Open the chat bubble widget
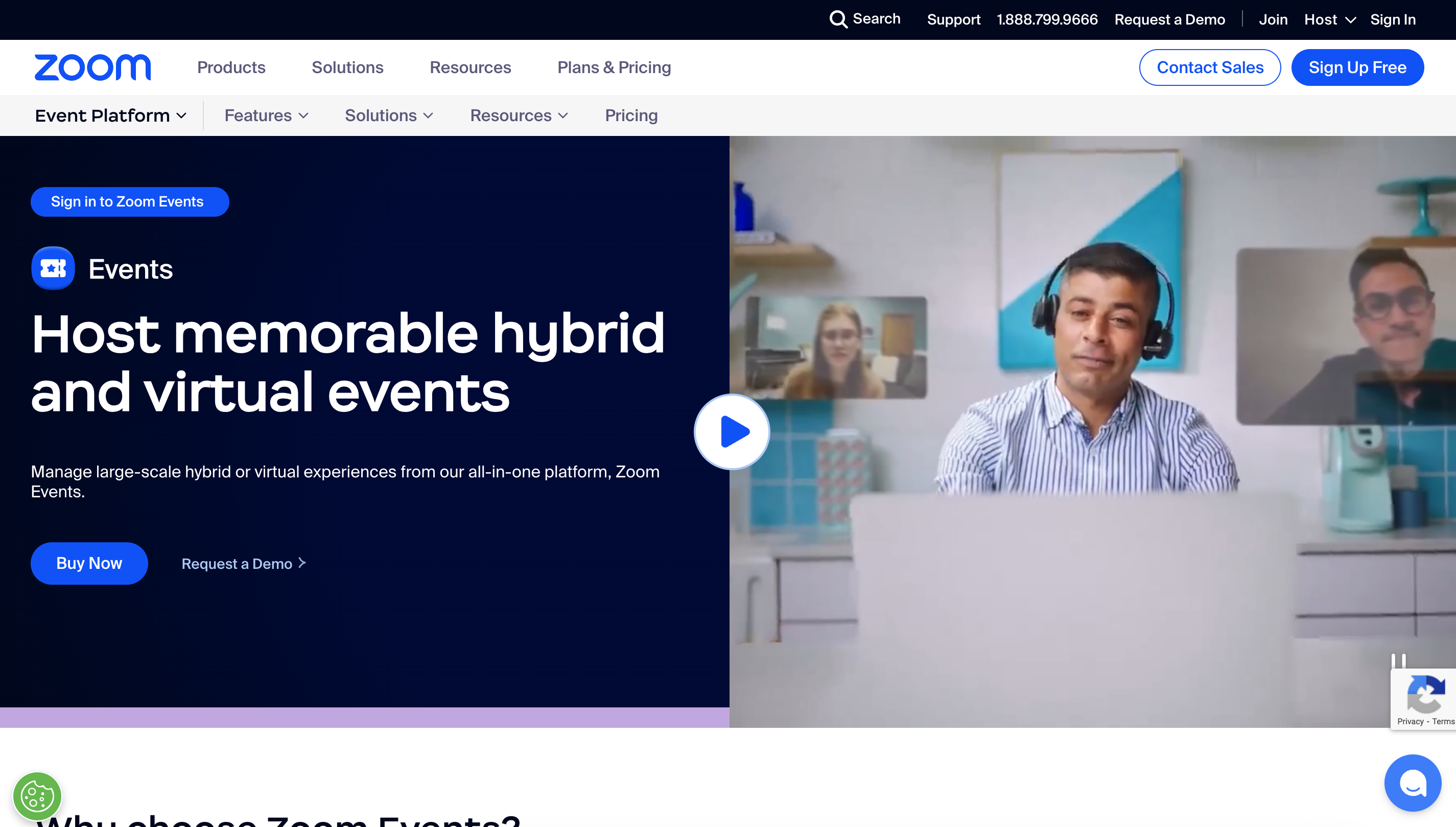This screenshot has height=827, width=1456. (x=1413, y=782)
